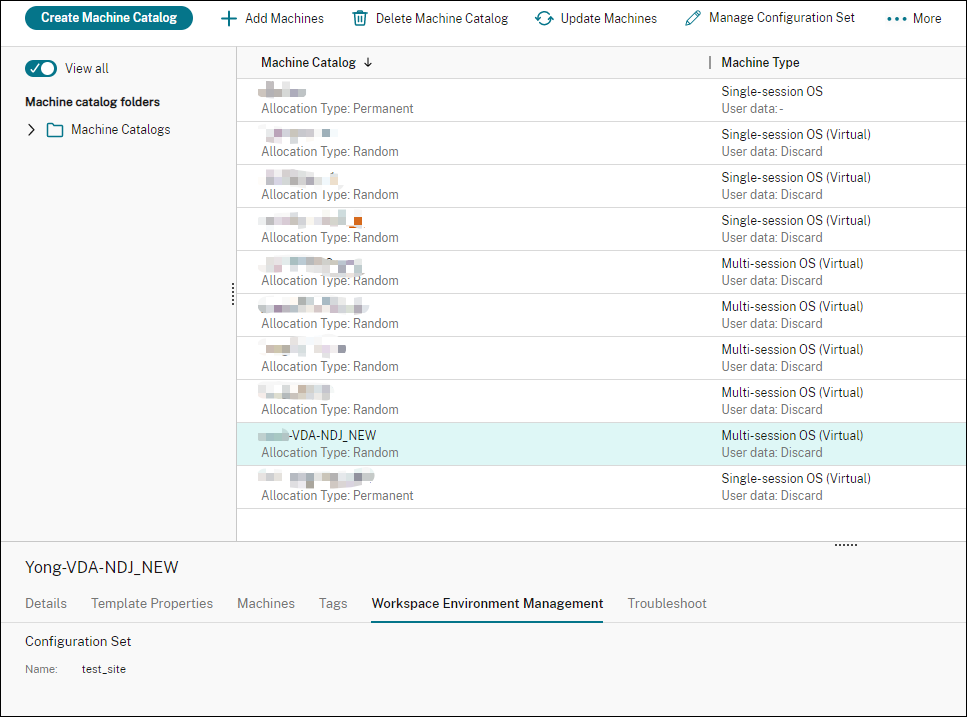
Task: Sort by the Machine Catalog column arrow
Action: [x=368, y=62]
